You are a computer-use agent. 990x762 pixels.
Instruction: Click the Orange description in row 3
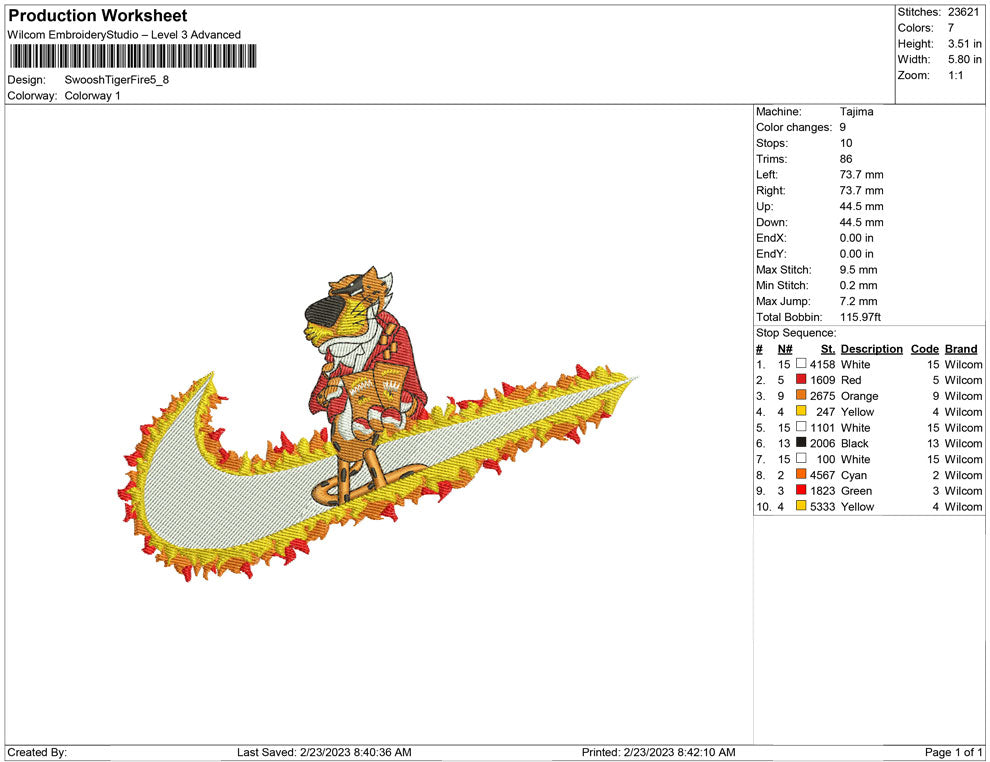(860, 396)
